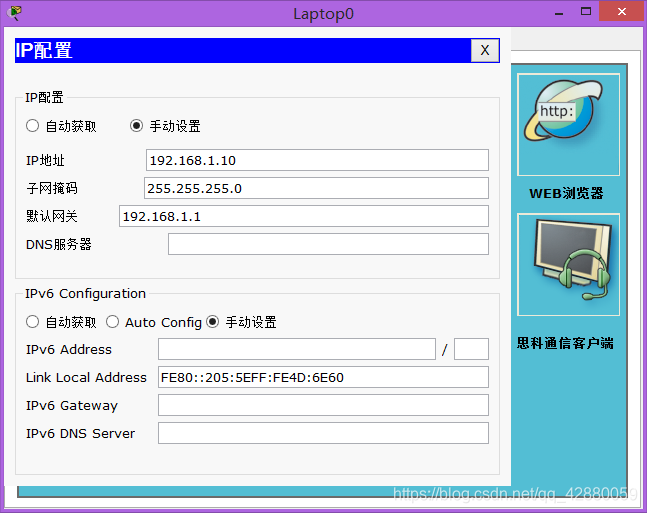Click the 子网掩码 field showing 255.255.255.0
The image size is (647, 513).
(x=316, y=188)
